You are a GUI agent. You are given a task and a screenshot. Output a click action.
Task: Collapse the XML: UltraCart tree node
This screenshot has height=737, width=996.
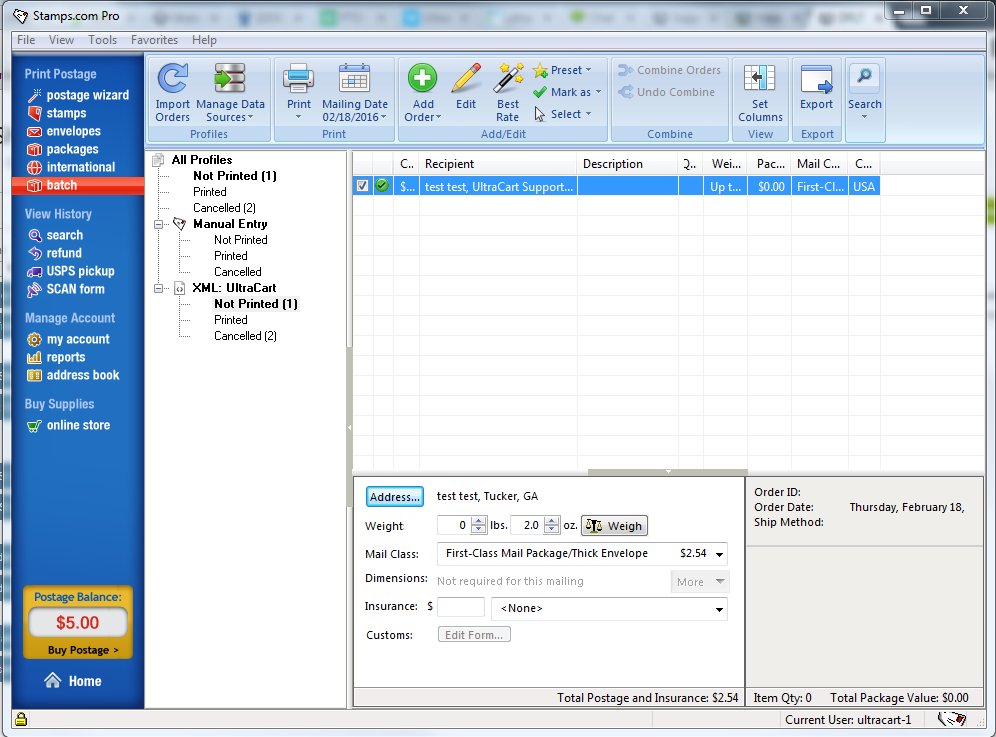(x=158, y=288)
